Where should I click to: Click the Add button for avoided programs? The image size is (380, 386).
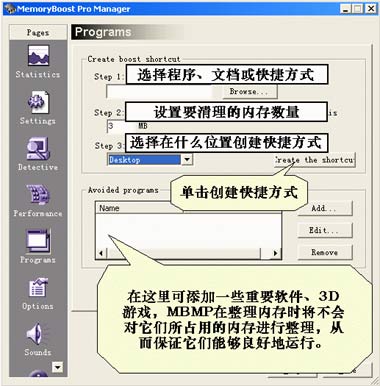325,208
